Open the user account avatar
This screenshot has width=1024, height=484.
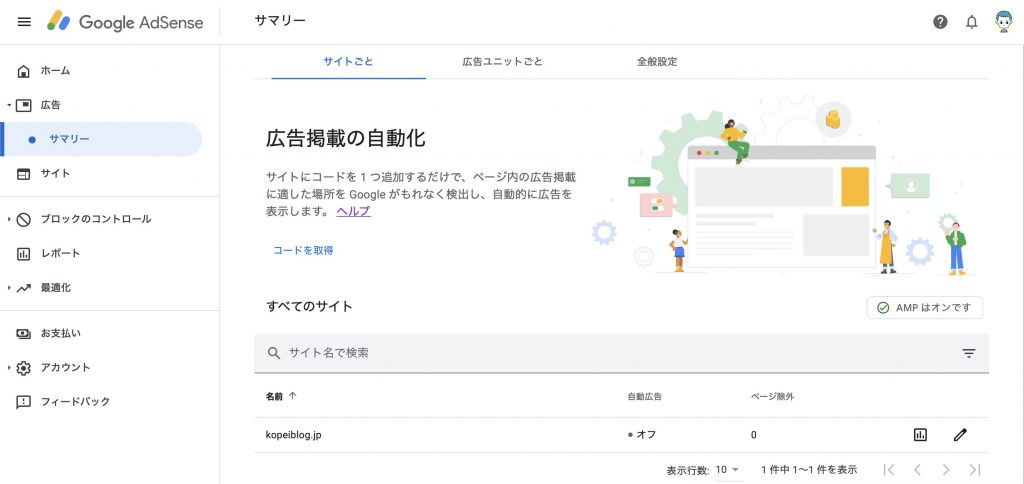[1004, 22]
